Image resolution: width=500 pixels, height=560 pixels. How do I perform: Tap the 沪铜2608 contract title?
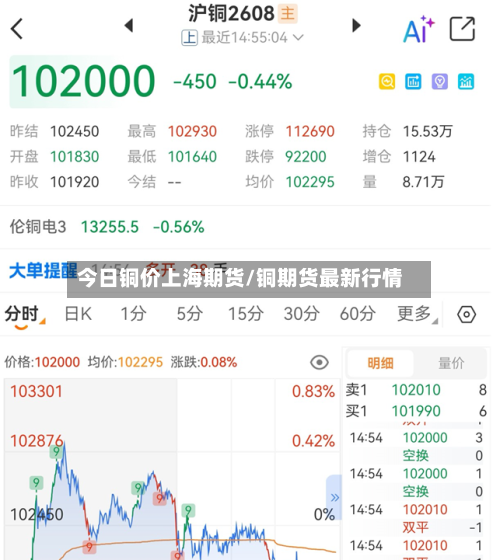tap(231, 14)
